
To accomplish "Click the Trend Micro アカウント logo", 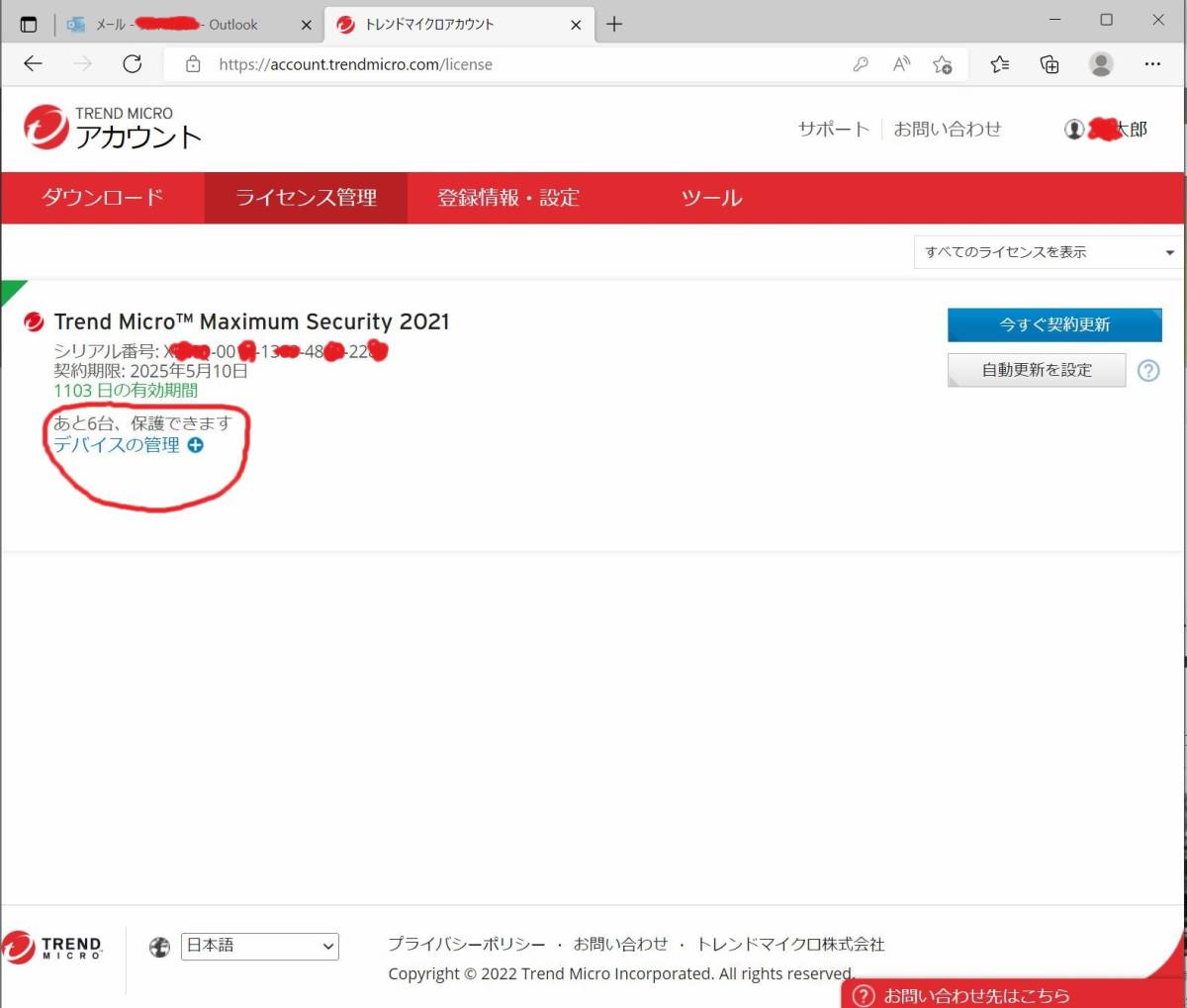I will coord(113,128).
